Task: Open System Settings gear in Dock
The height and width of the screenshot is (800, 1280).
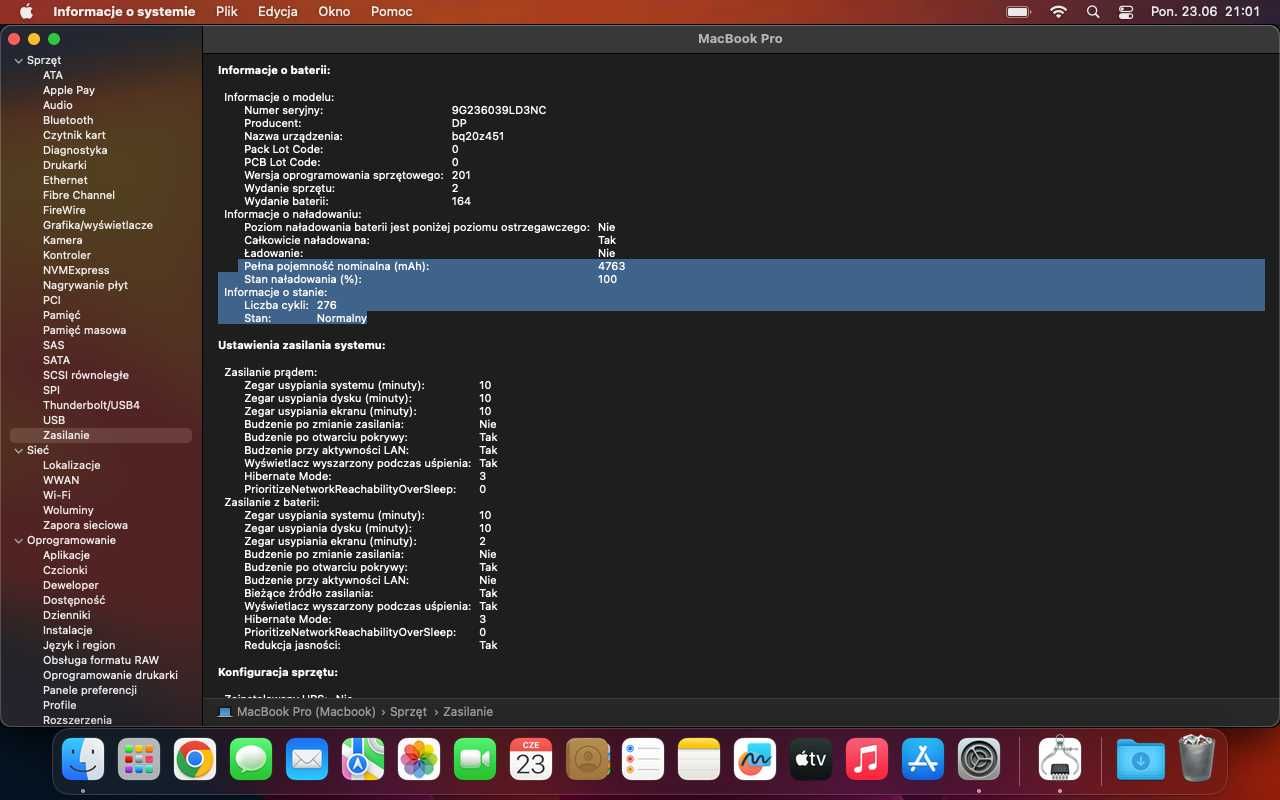Action: tap(979, 760)
